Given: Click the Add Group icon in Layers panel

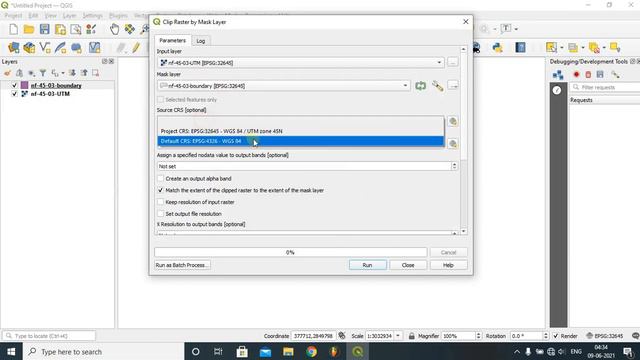Looking at the screenshot, I should [x=19, y=73].
